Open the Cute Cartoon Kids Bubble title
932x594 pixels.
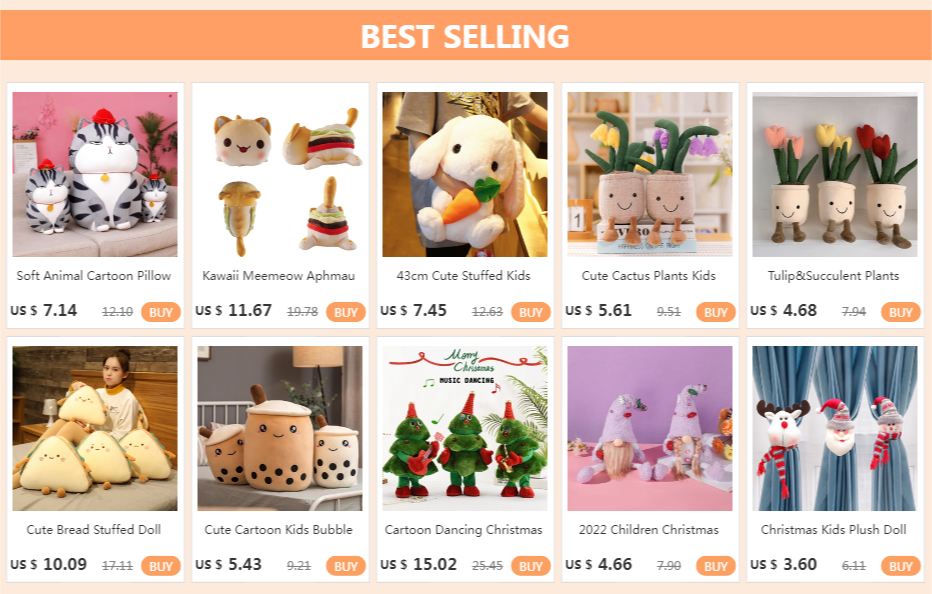tap(279, 529)
